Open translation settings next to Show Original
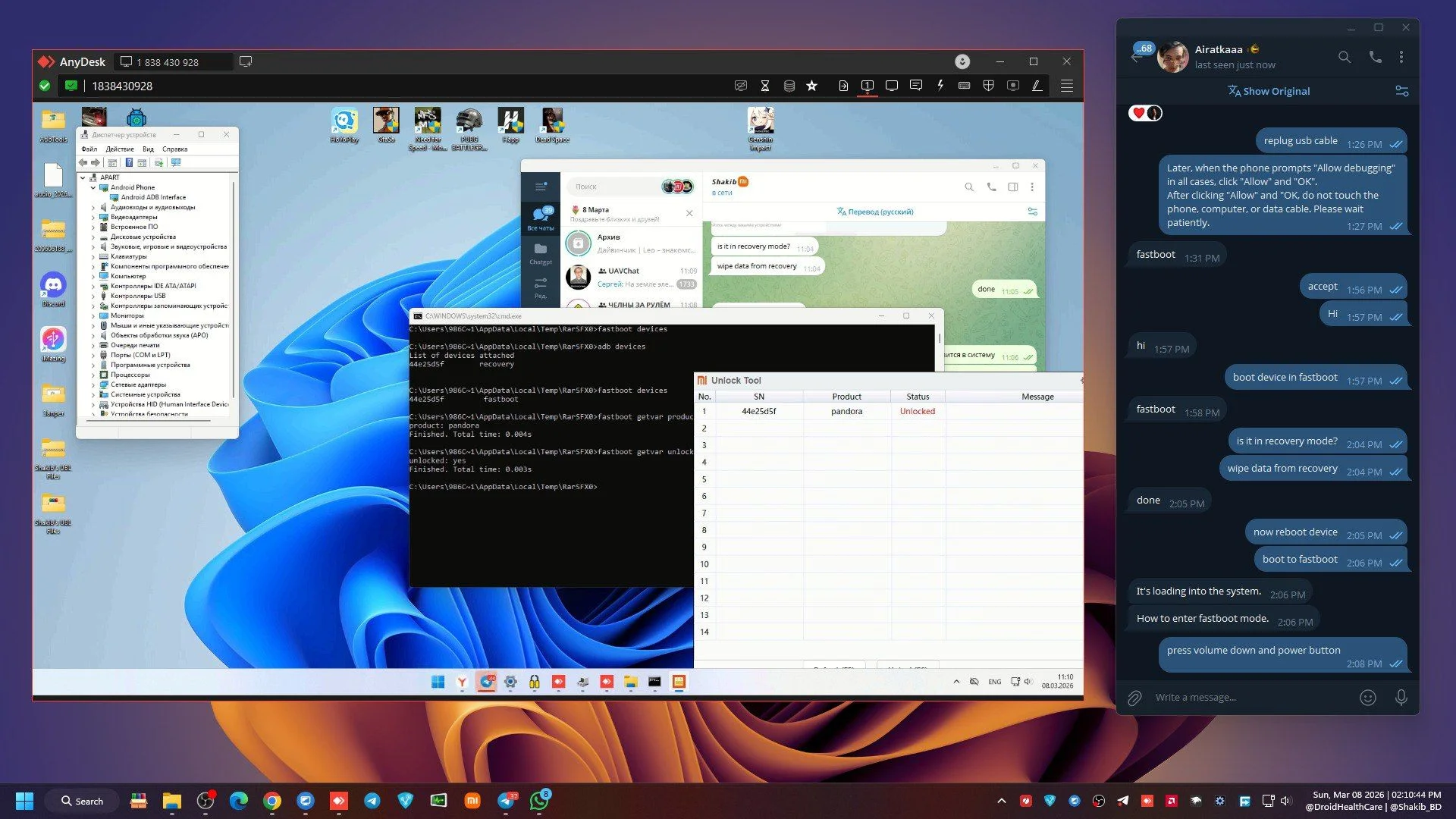 pyautogui.click(x=1402, y=91)
